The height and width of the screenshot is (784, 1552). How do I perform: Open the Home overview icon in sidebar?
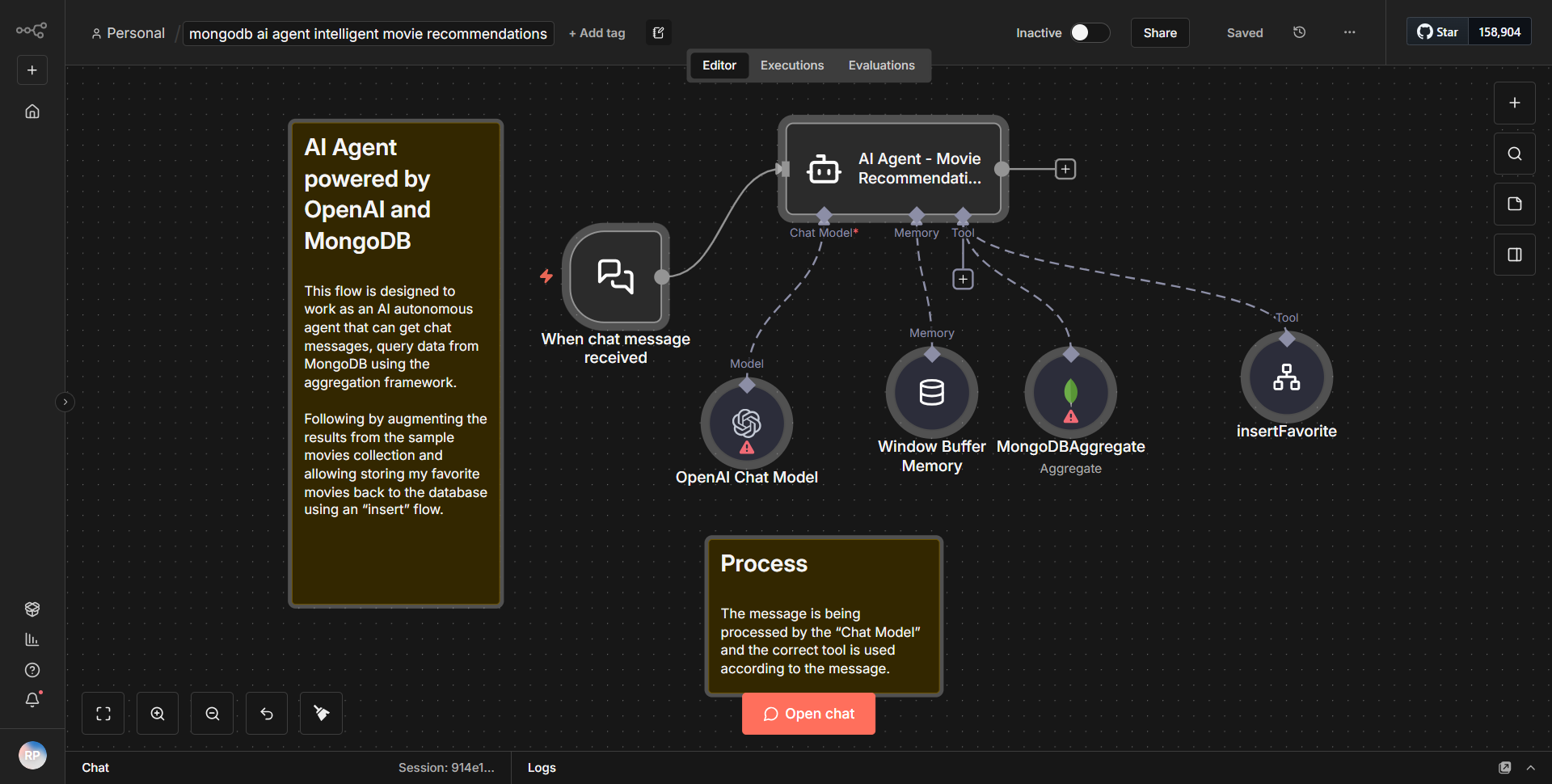coord(32,112)
